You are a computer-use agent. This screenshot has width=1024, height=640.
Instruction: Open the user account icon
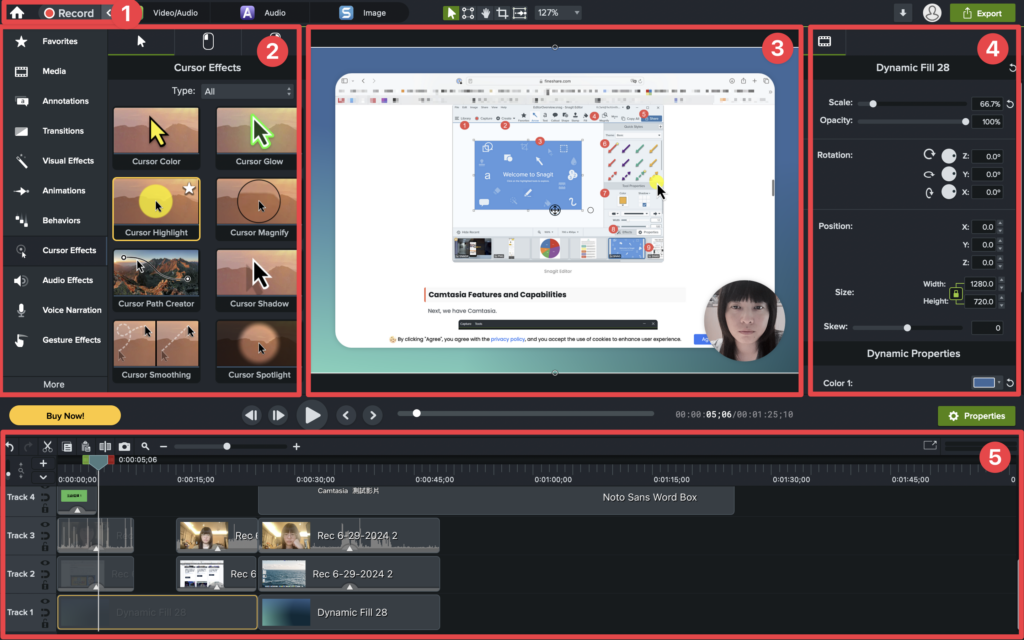932,12
